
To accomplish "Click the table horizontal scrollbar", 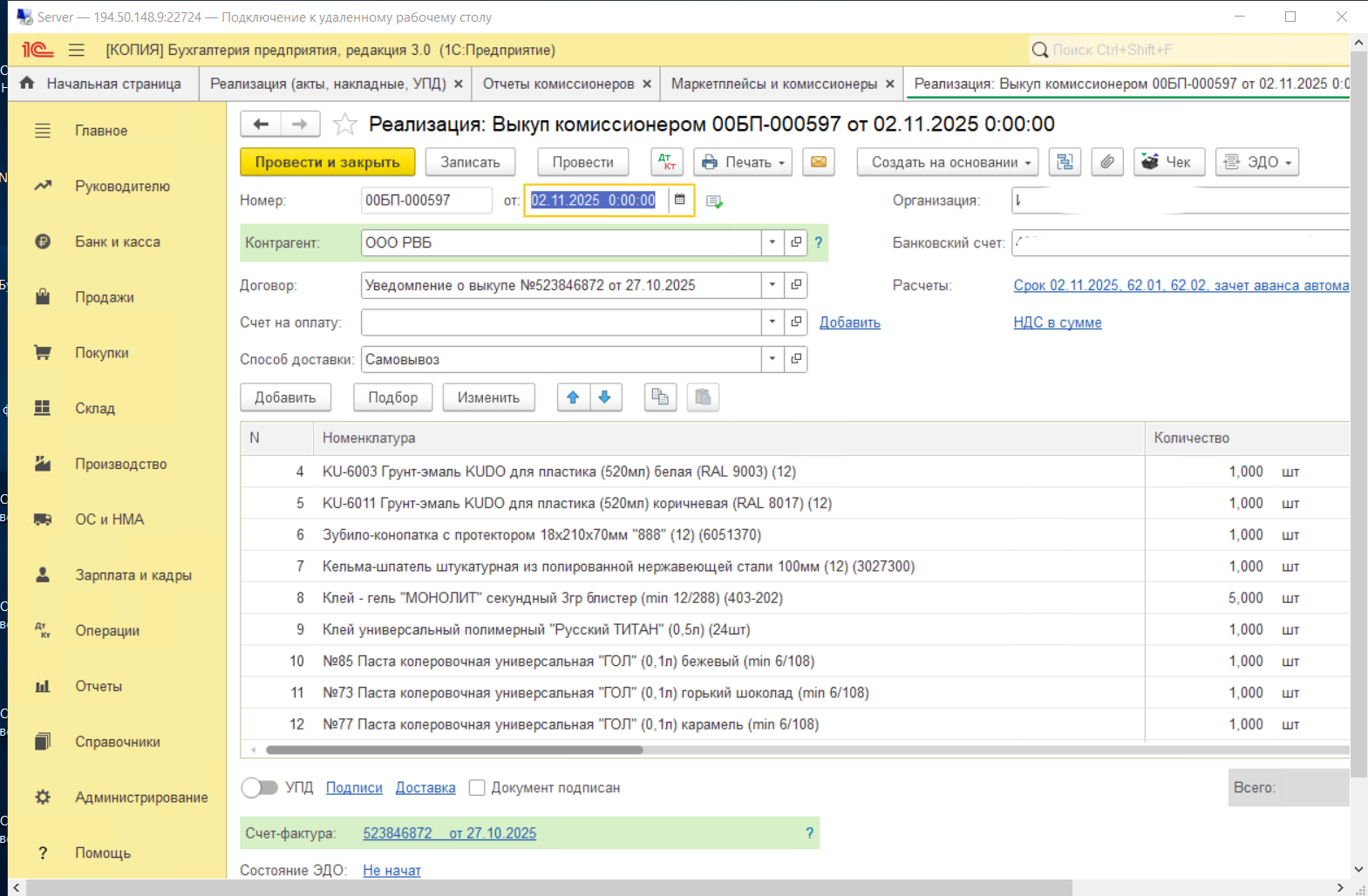I will (453, 750).
